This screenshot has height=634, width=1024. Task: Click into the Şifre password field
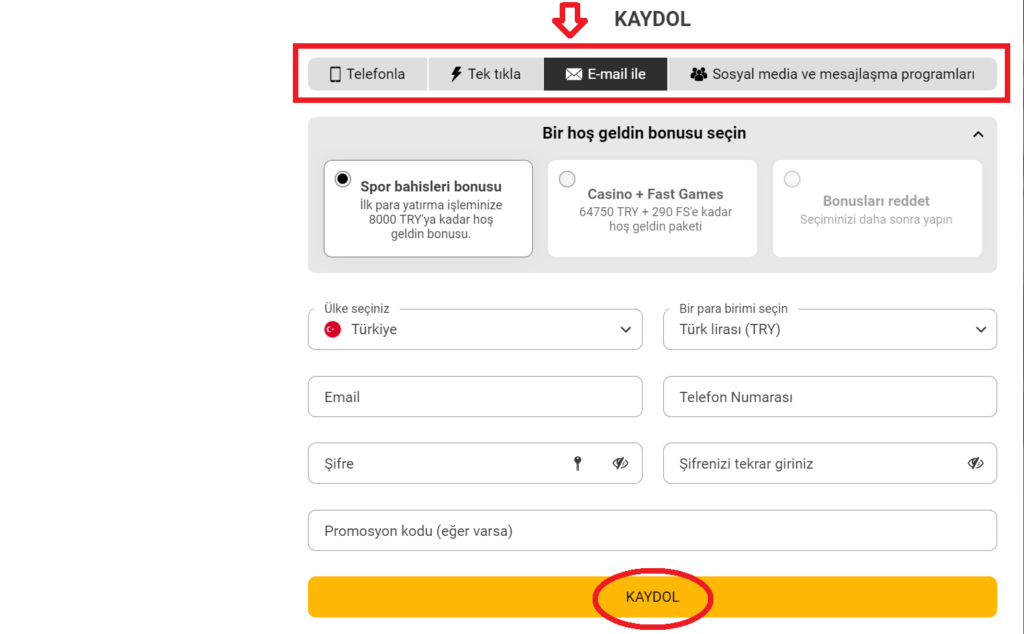click(x=475, y=464)
